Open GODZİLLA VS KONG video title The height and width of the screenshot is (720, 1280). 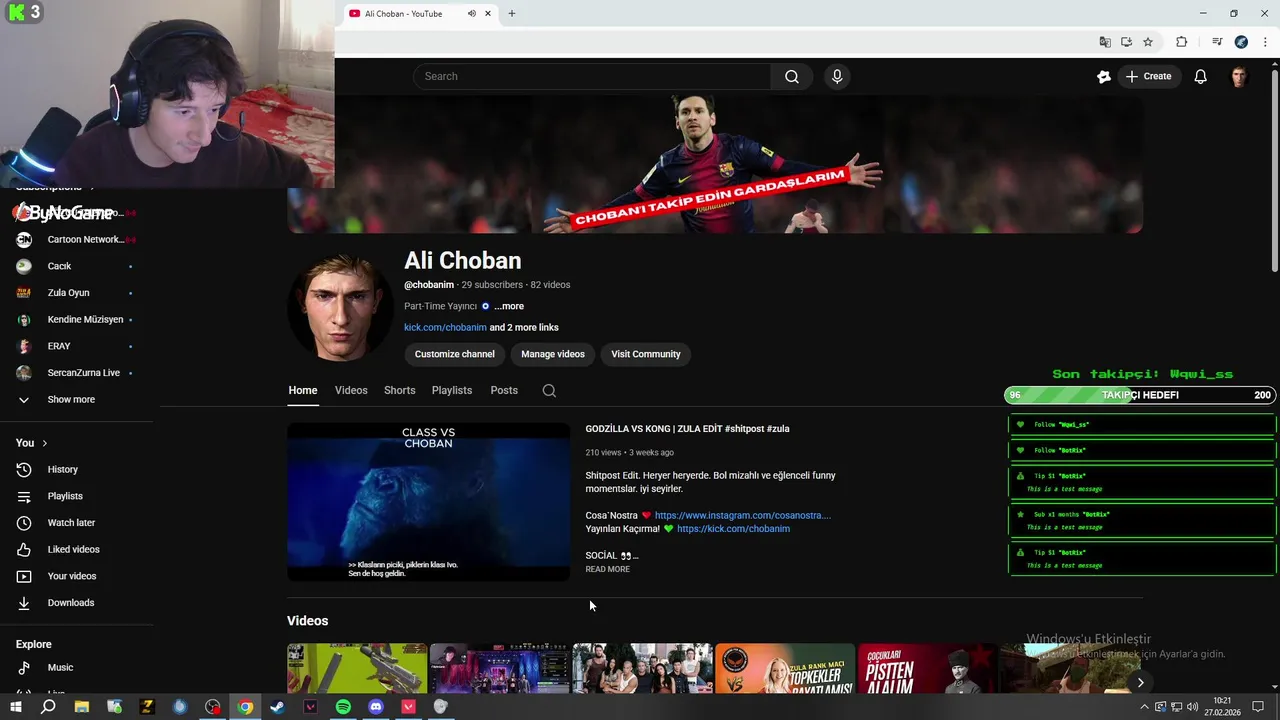click(x=687, y=429)
